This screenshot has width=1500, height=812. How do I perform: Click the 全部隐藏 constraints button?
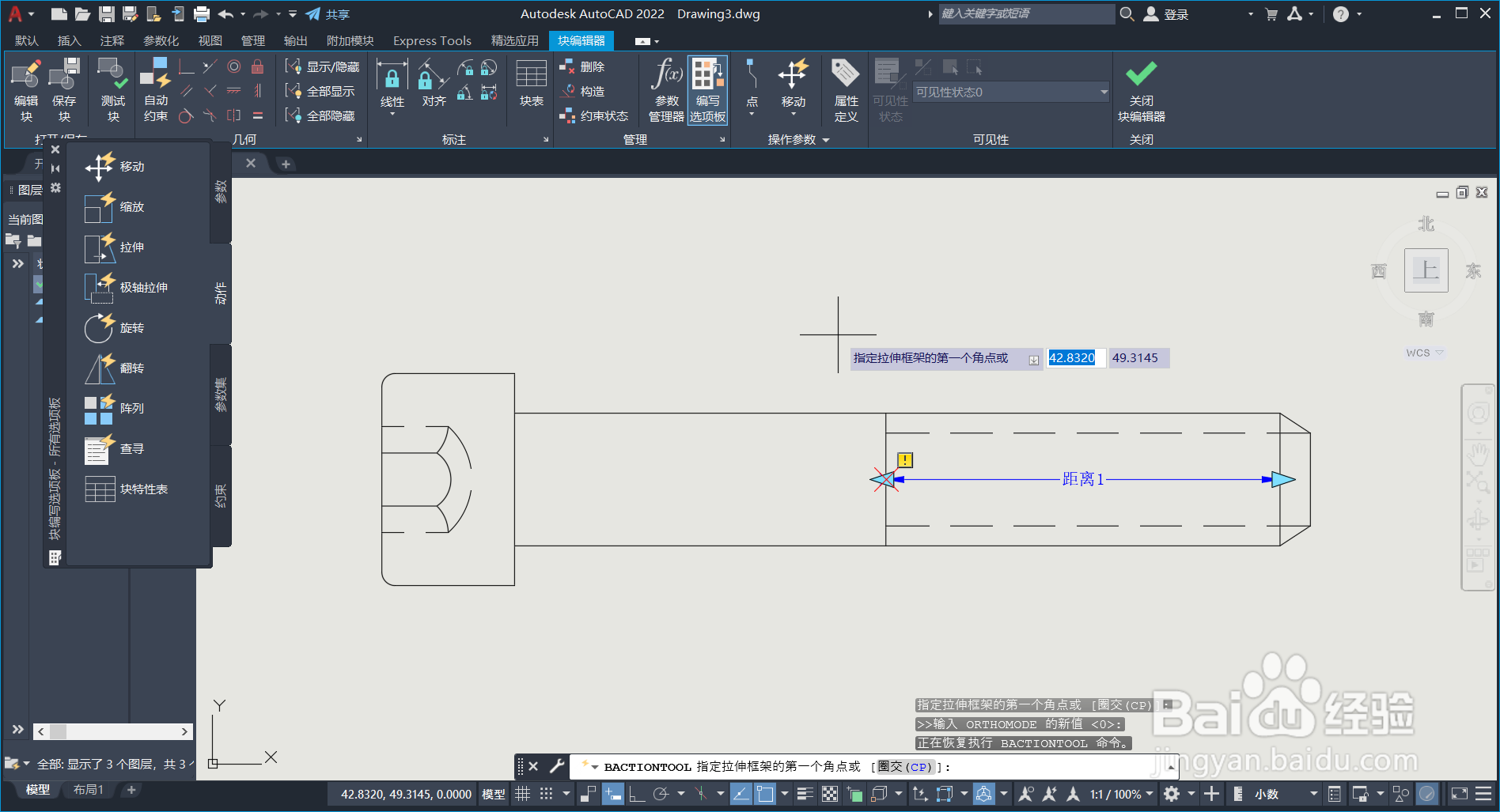tap(320, 116)
